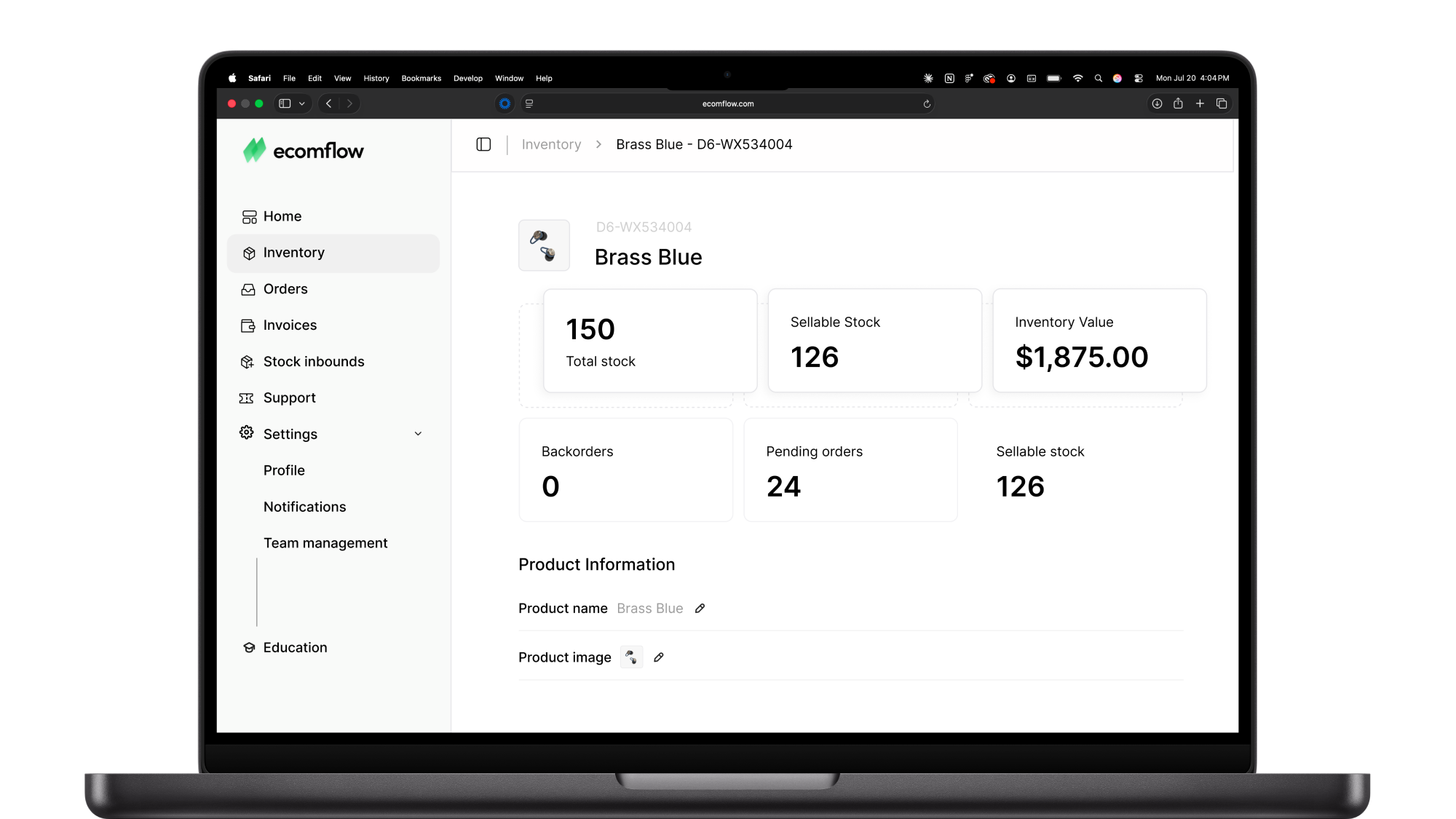Viewport: 1456px width, 819px height.
Task: Open the Apple menu
Action: [232, 78]
